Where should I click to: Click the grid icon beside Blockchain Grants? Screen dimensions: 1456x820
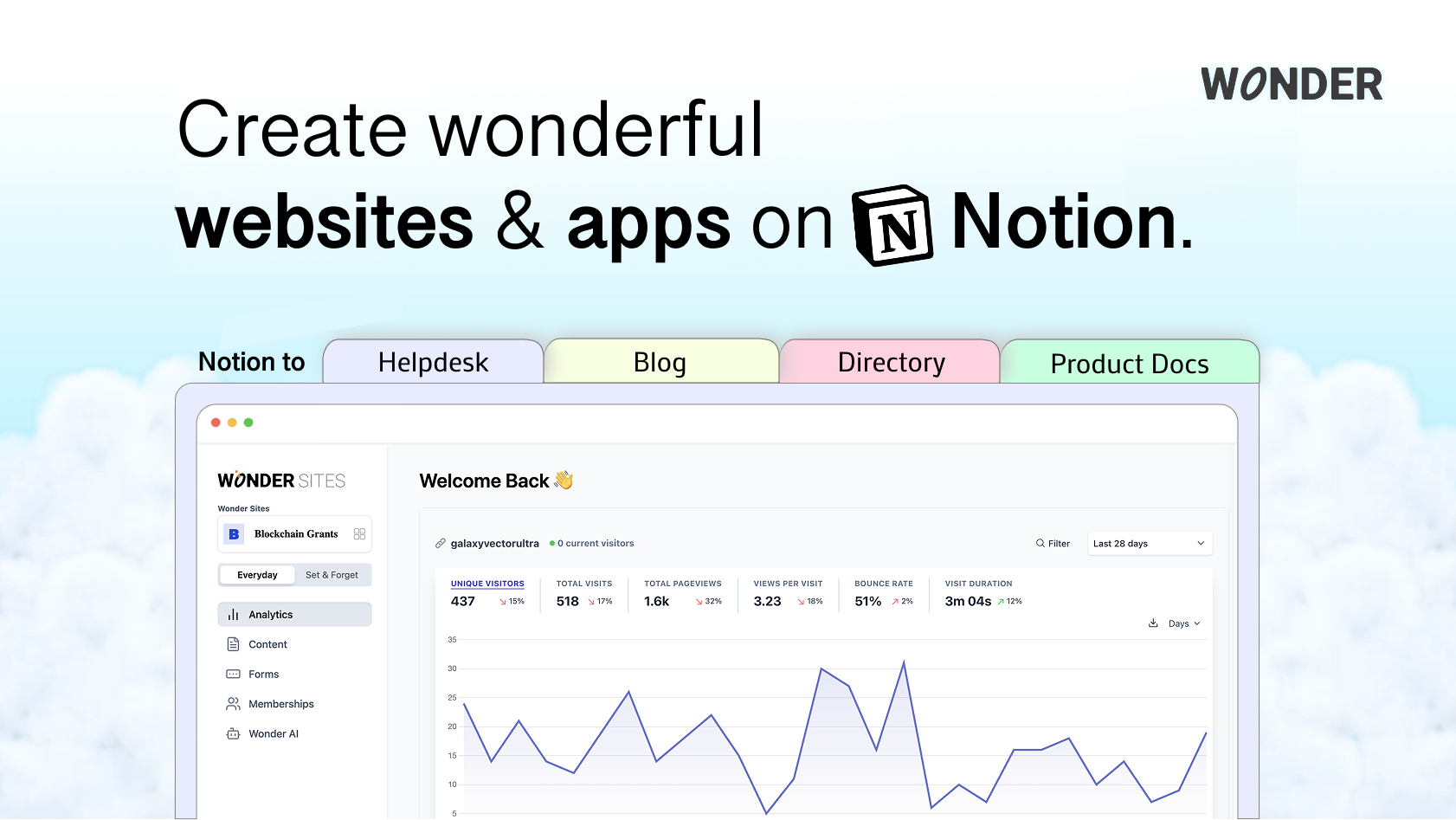(x=359, y=534)
